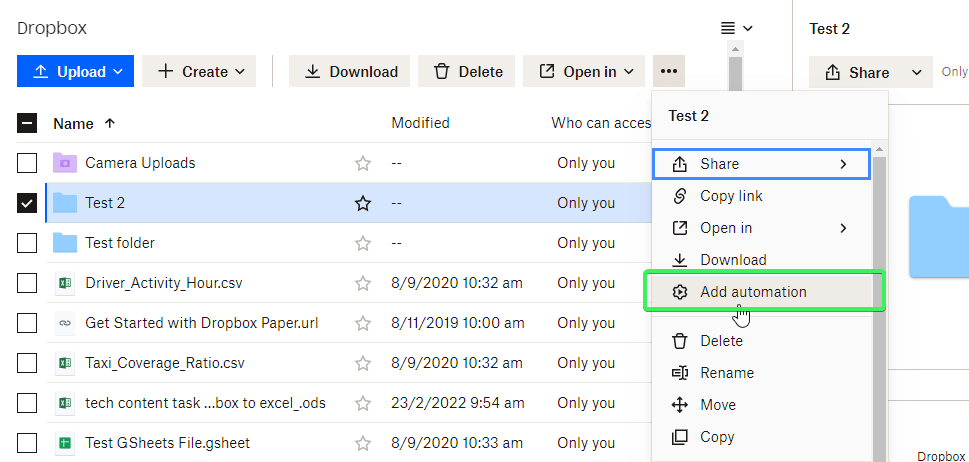969x462 pixels.
Task: Star Taxi_Coverage_Ratio.csv
Action: (363, 363)
